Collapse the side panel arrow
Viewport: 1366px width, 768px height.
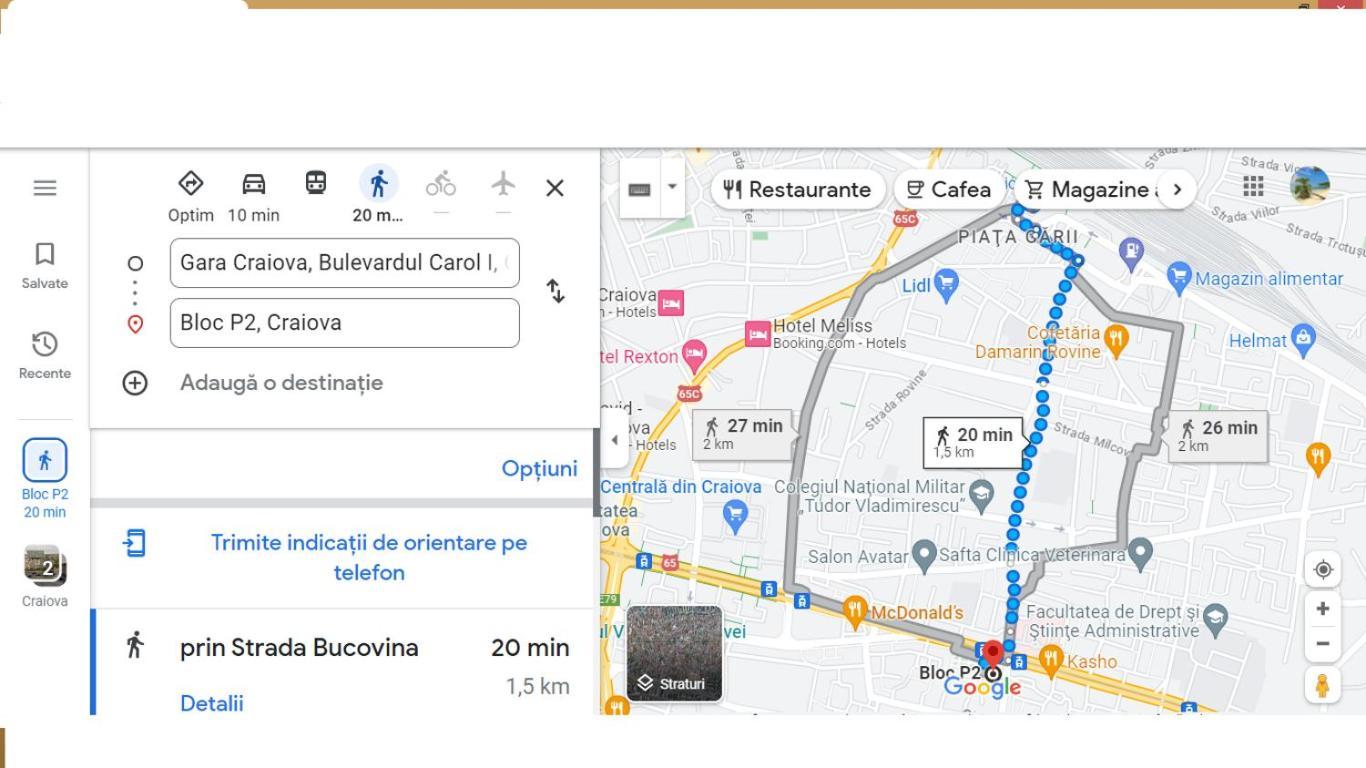tap(614, 440)
